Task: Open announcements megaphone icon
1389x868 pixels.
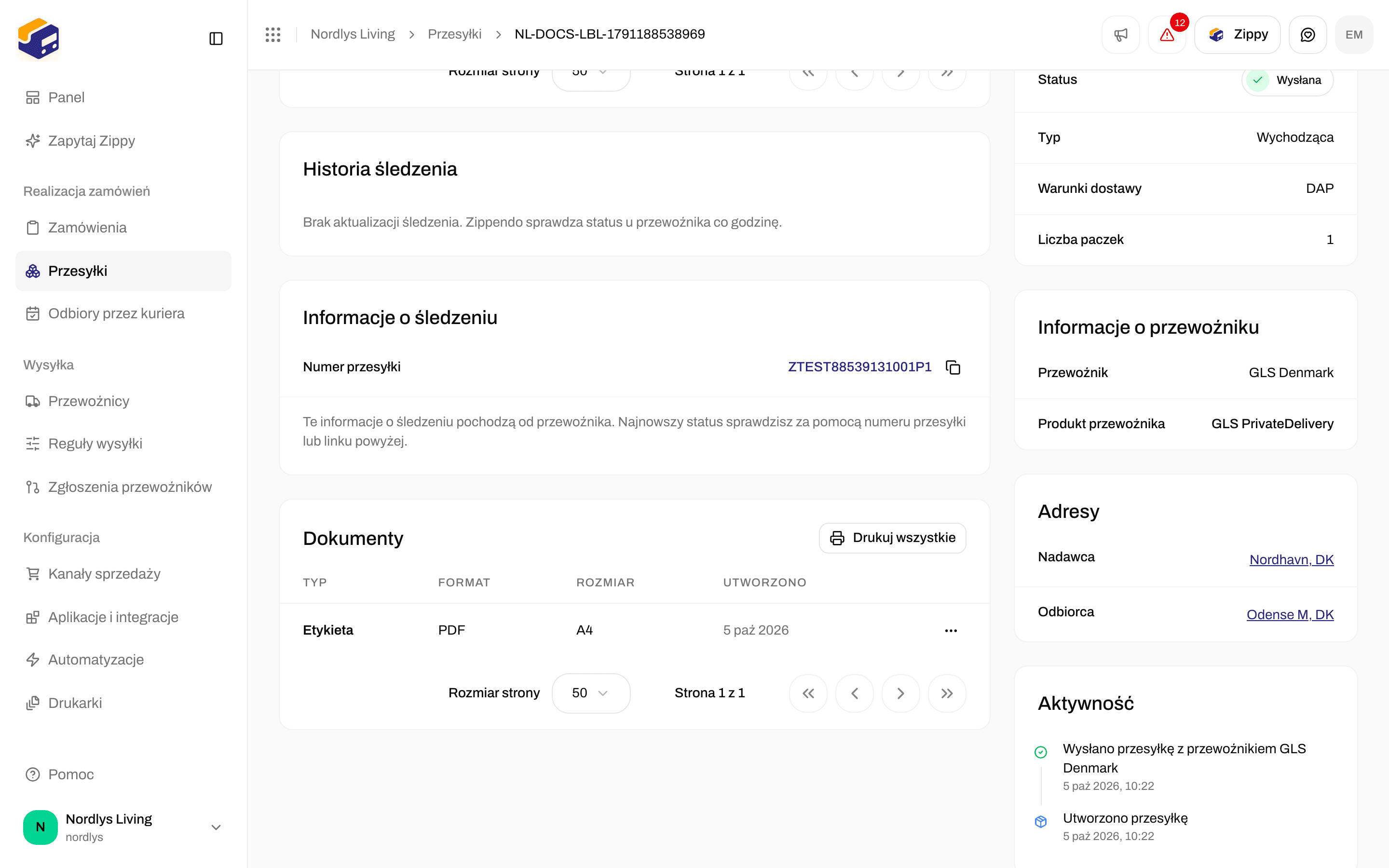Action: pos(1120,34)
